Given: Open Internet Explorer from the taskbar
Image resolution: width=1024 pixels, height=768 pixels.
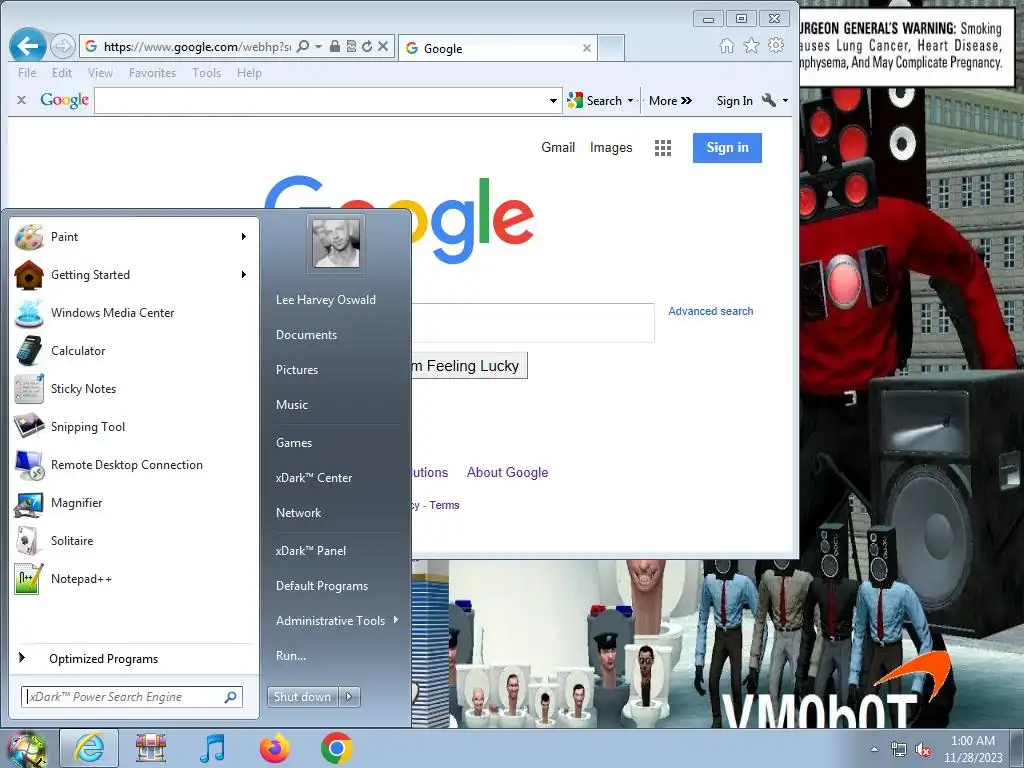Looking at the screenshot, I should (89, 748).
